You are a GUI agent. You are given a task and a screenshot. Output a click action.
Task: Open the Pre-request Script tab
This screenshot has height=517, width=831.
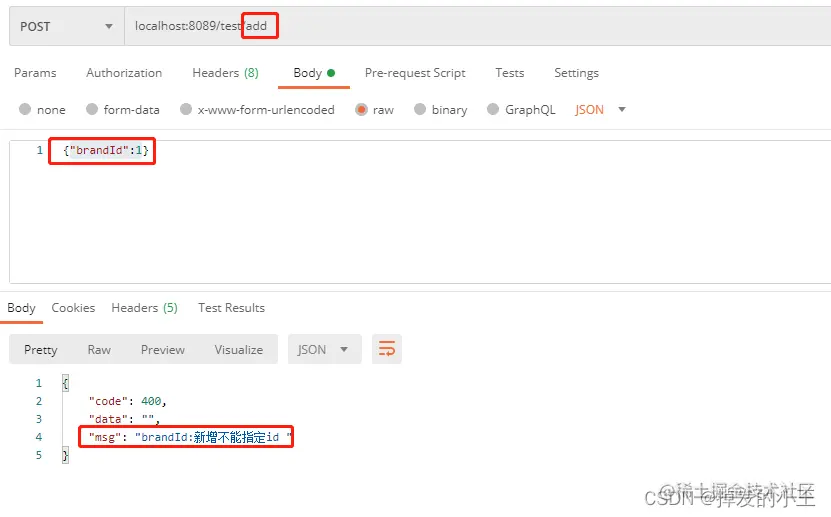(415, 73)
